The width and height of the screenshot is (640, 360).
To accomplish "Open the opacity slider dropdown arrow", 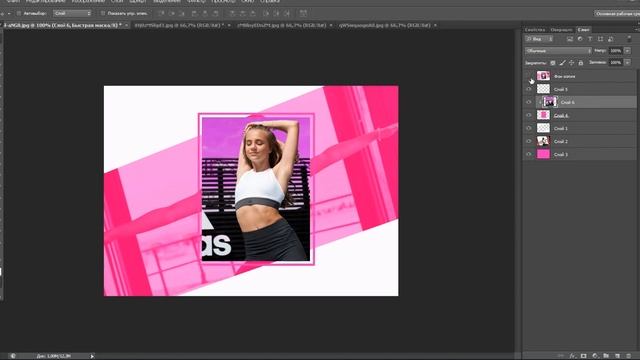I will 627,51.
